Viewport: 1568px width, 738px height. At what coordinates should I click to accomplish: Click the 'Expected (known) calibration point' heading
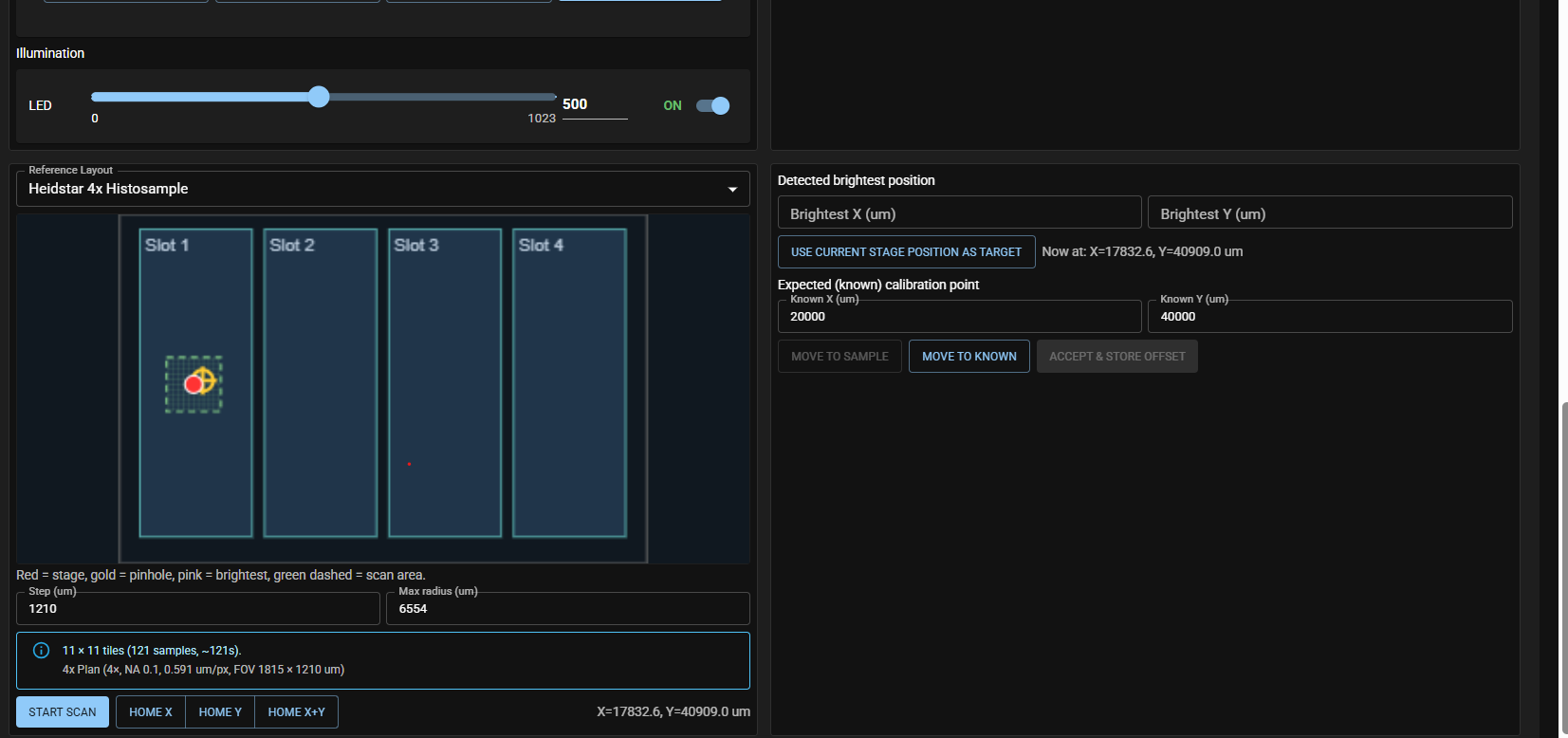[878, 285]
